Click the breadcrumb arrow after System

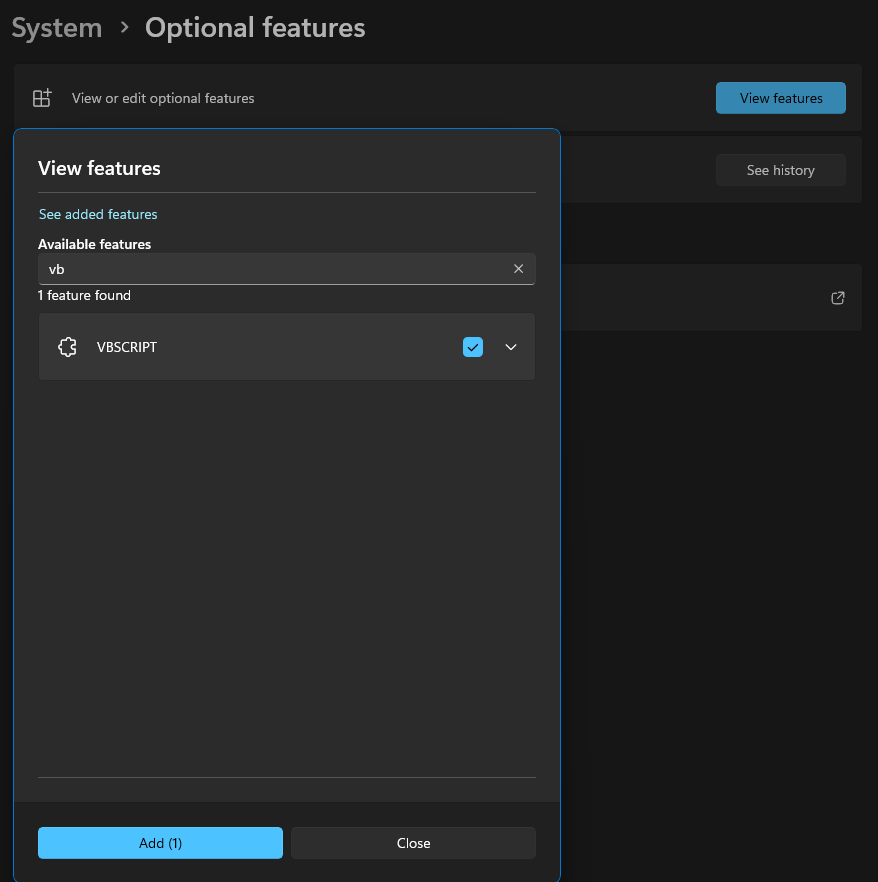click(124, 28)
